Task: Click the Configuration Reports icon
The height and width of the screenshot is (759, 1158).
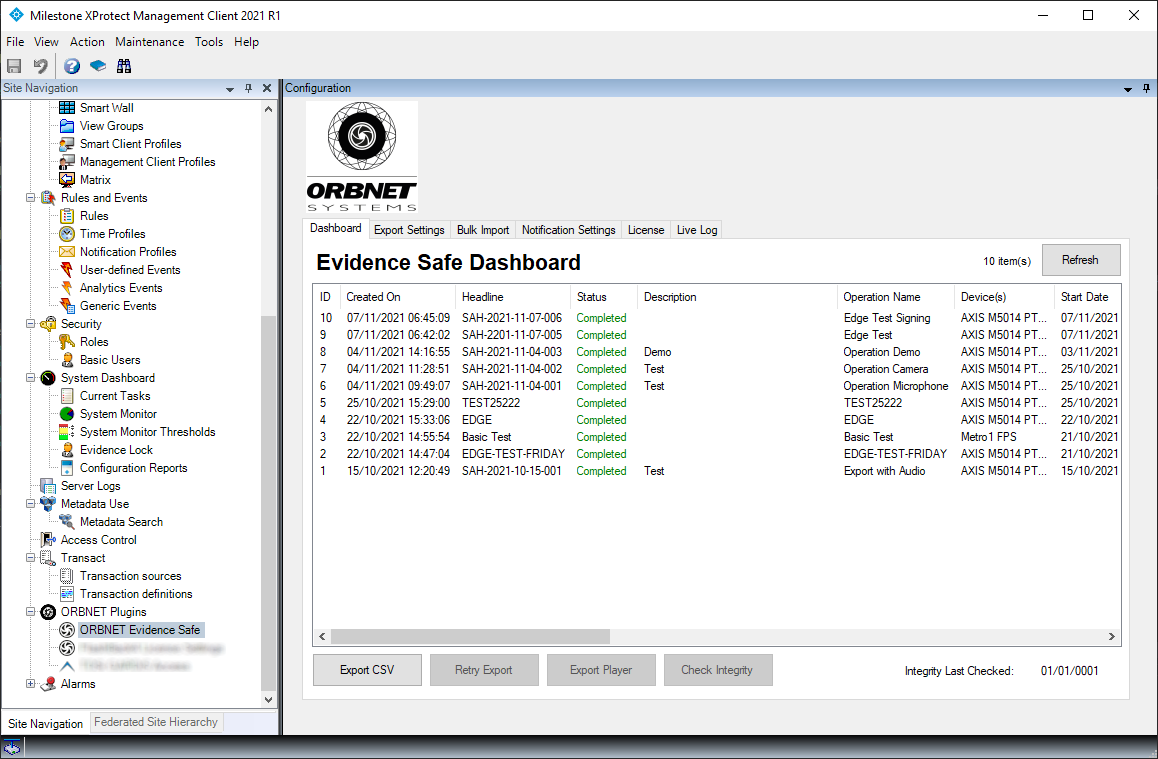Action: [67, 468]
